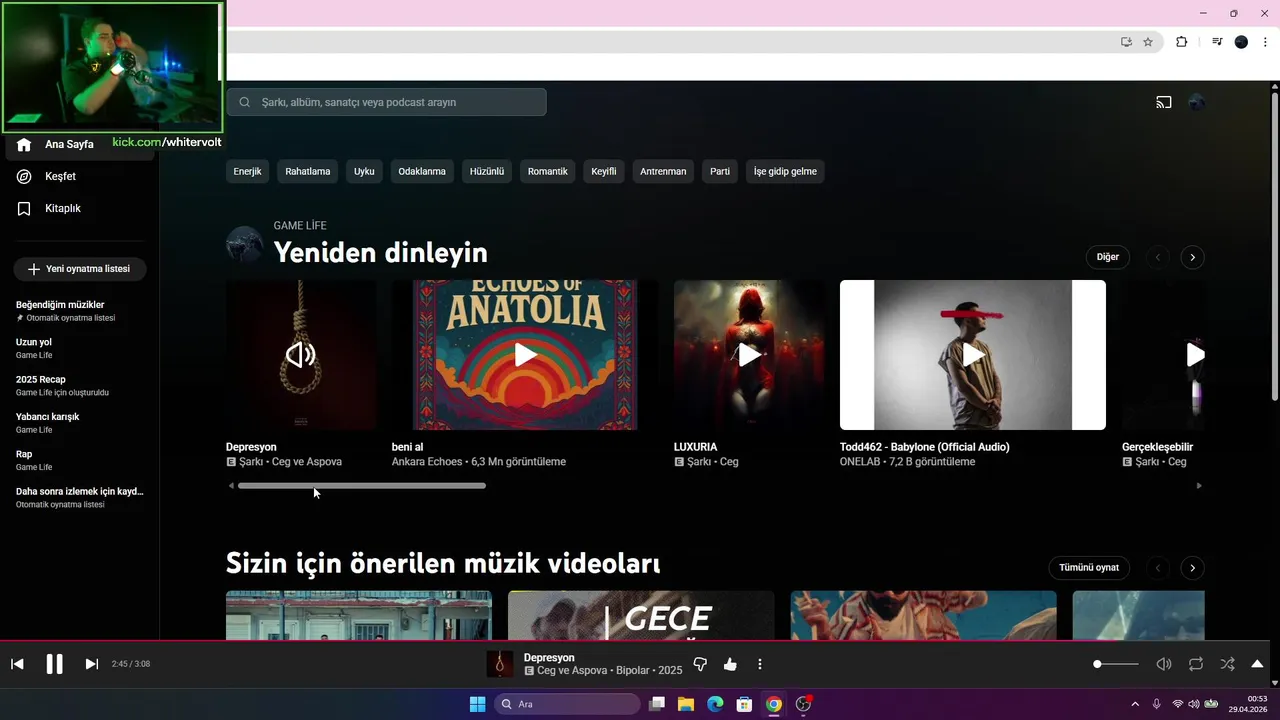Select the Parti mood chip
This screenshot has width=1280, height=720.
tap(720, 171)
